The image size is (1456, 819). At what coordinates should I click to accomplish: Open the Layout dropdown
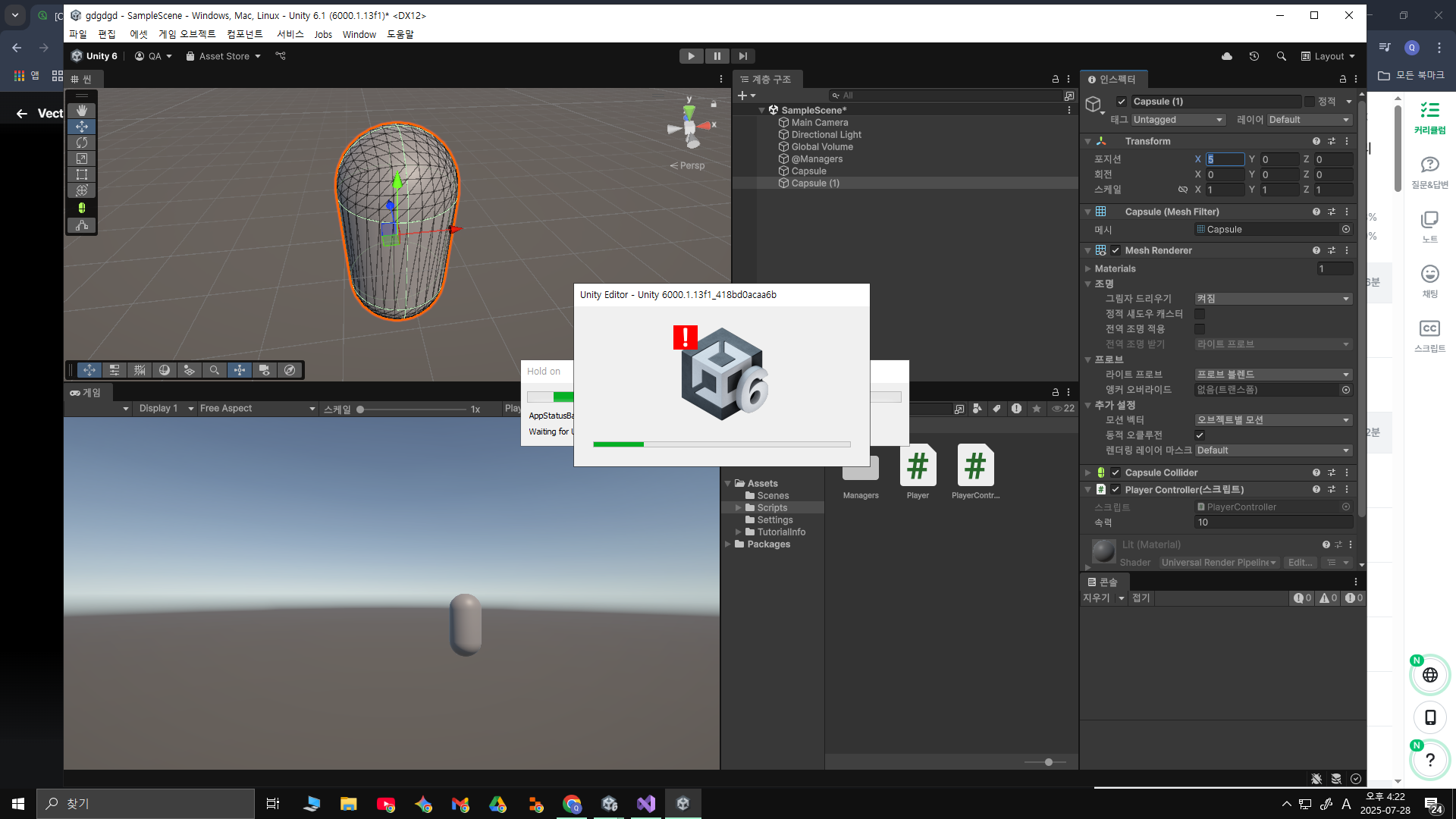[1328, 56]
